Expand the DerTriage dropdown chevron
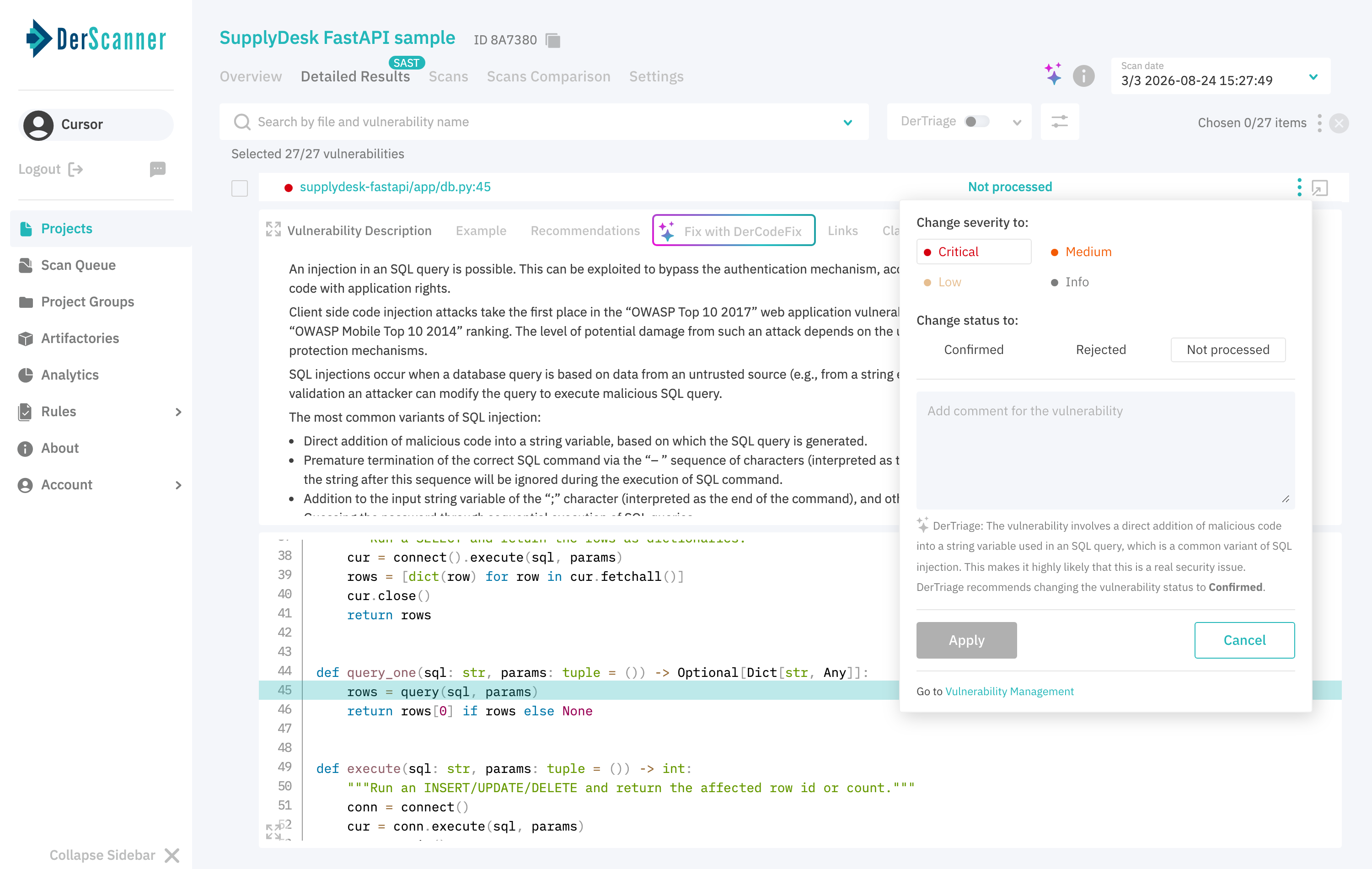 click(x=1017, y=122)
